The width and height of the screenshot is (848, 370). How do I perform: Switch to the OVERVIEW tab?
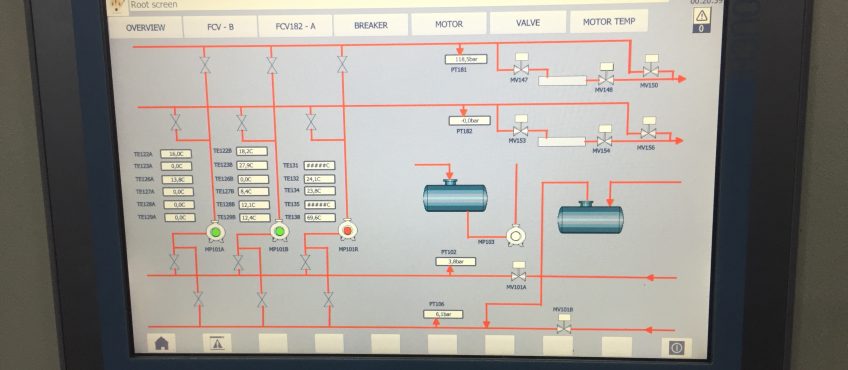point(145,28)
